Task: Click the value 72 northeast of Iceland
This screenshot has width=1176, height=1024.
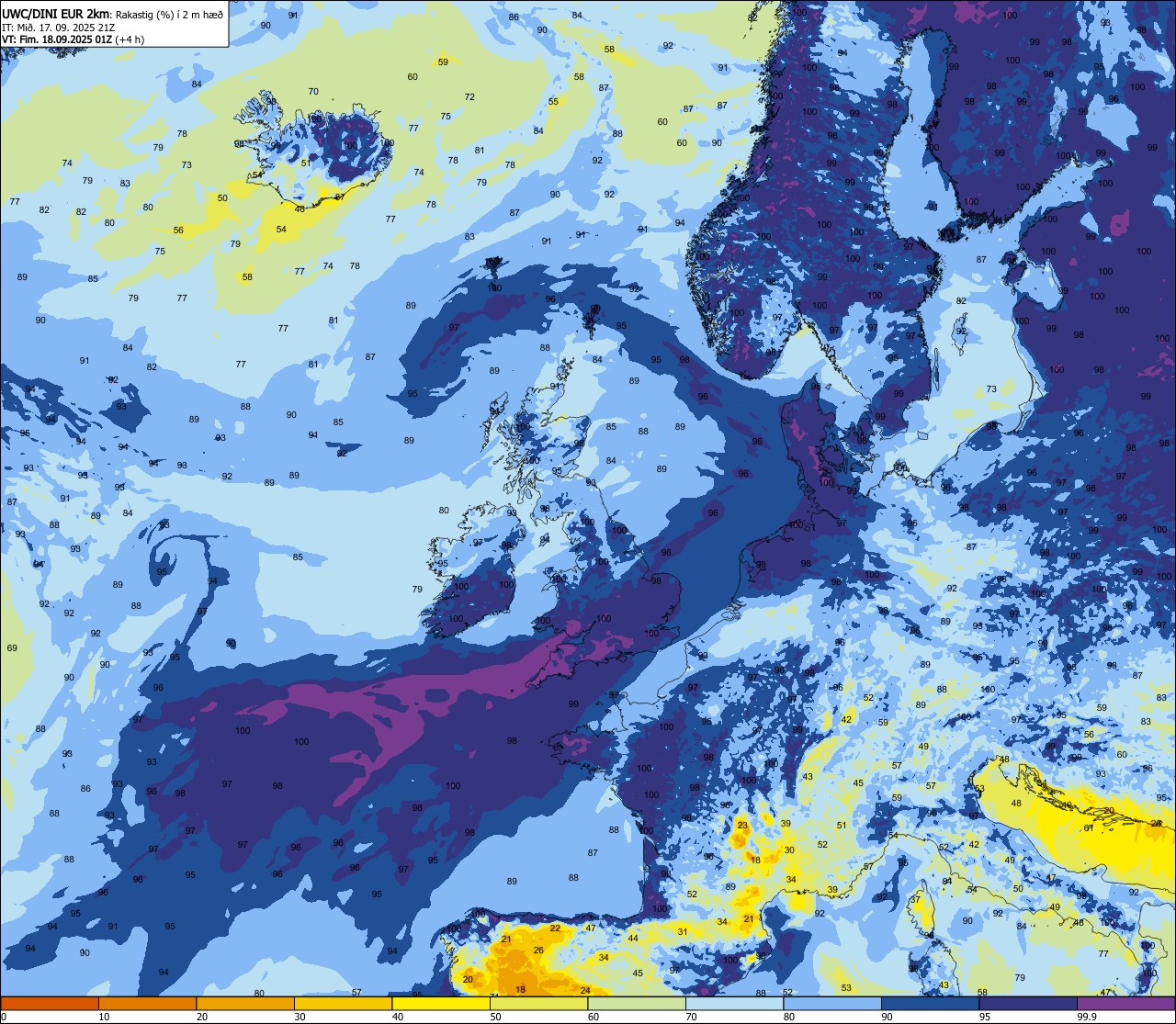Action: pos(469,96)
